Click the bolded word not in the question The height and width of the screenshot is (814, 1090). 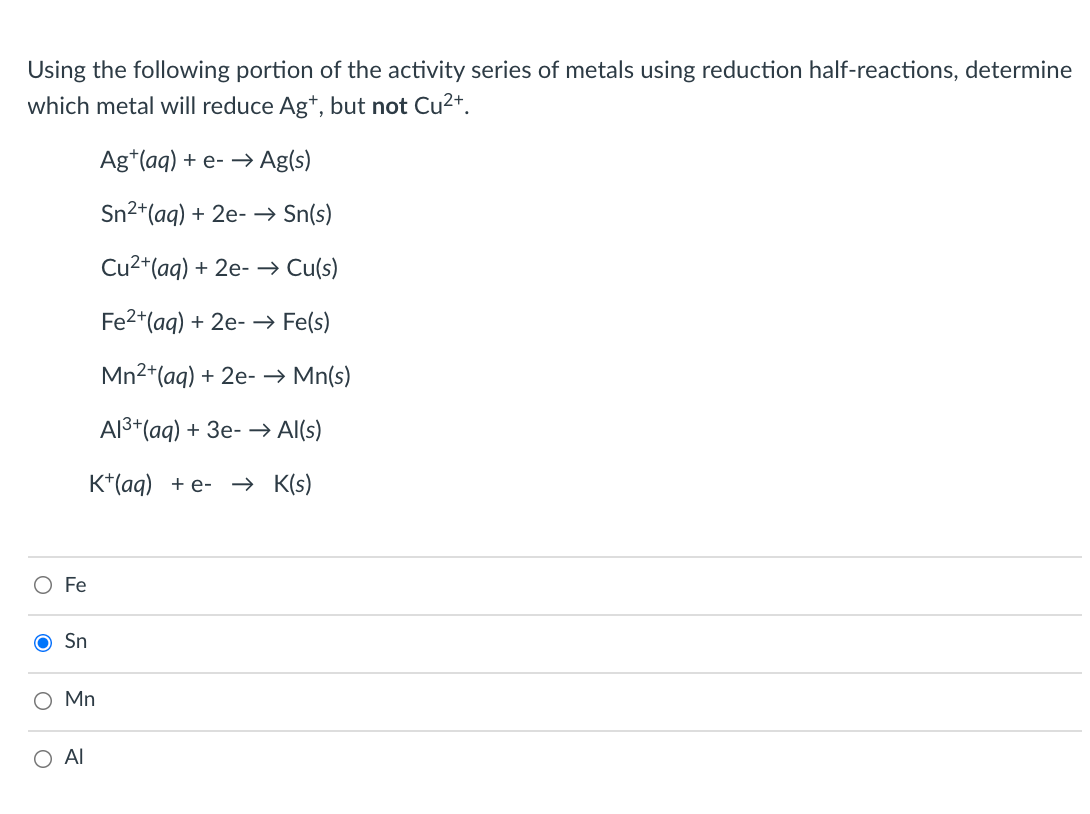[x=386, y=106]
